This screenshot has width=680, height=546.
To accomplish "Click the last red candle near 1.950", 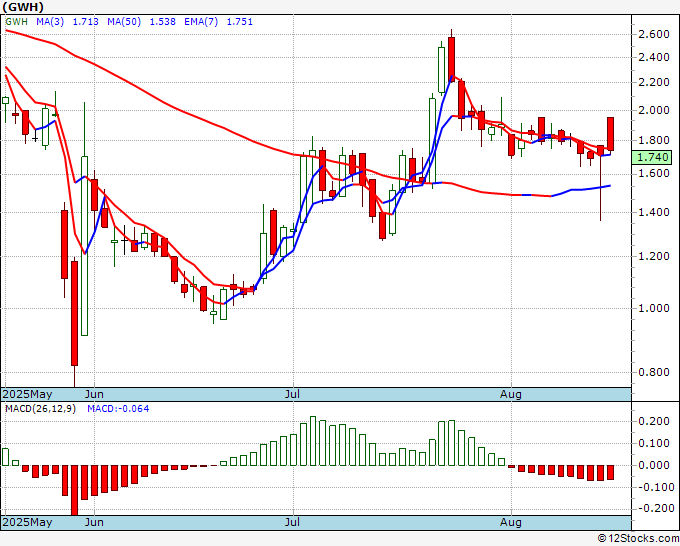I will point(610,134).
